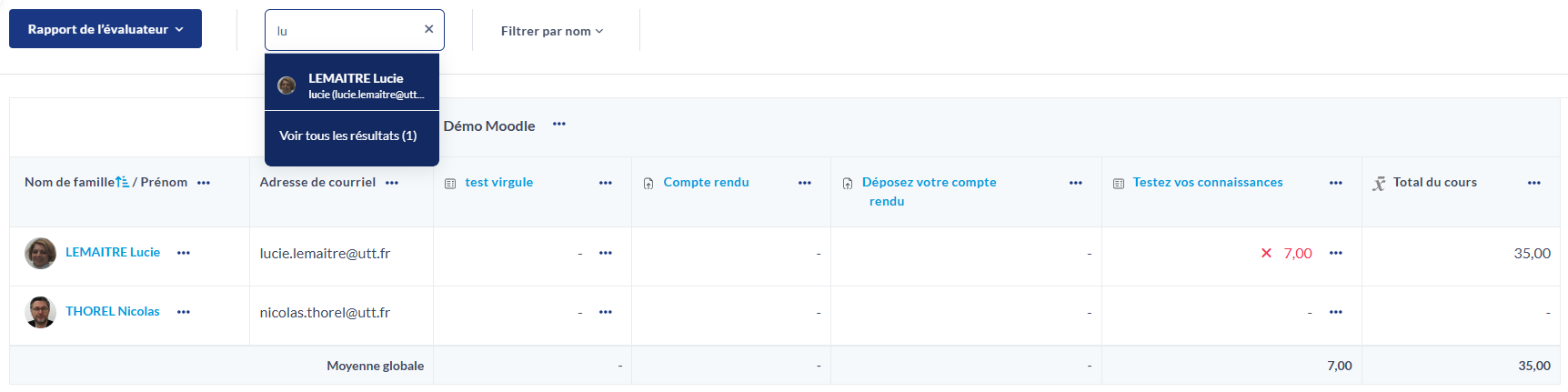Open Testez vos connaissances column actions menu

coord(1336,183)
